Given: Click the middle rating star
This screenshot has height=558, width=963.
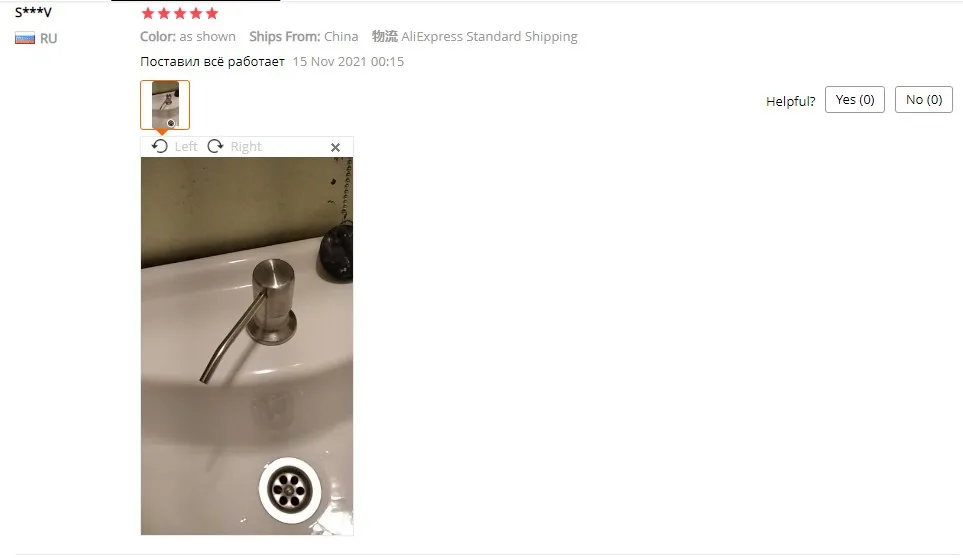Looking at the screenshot, I should pos(180,14).
